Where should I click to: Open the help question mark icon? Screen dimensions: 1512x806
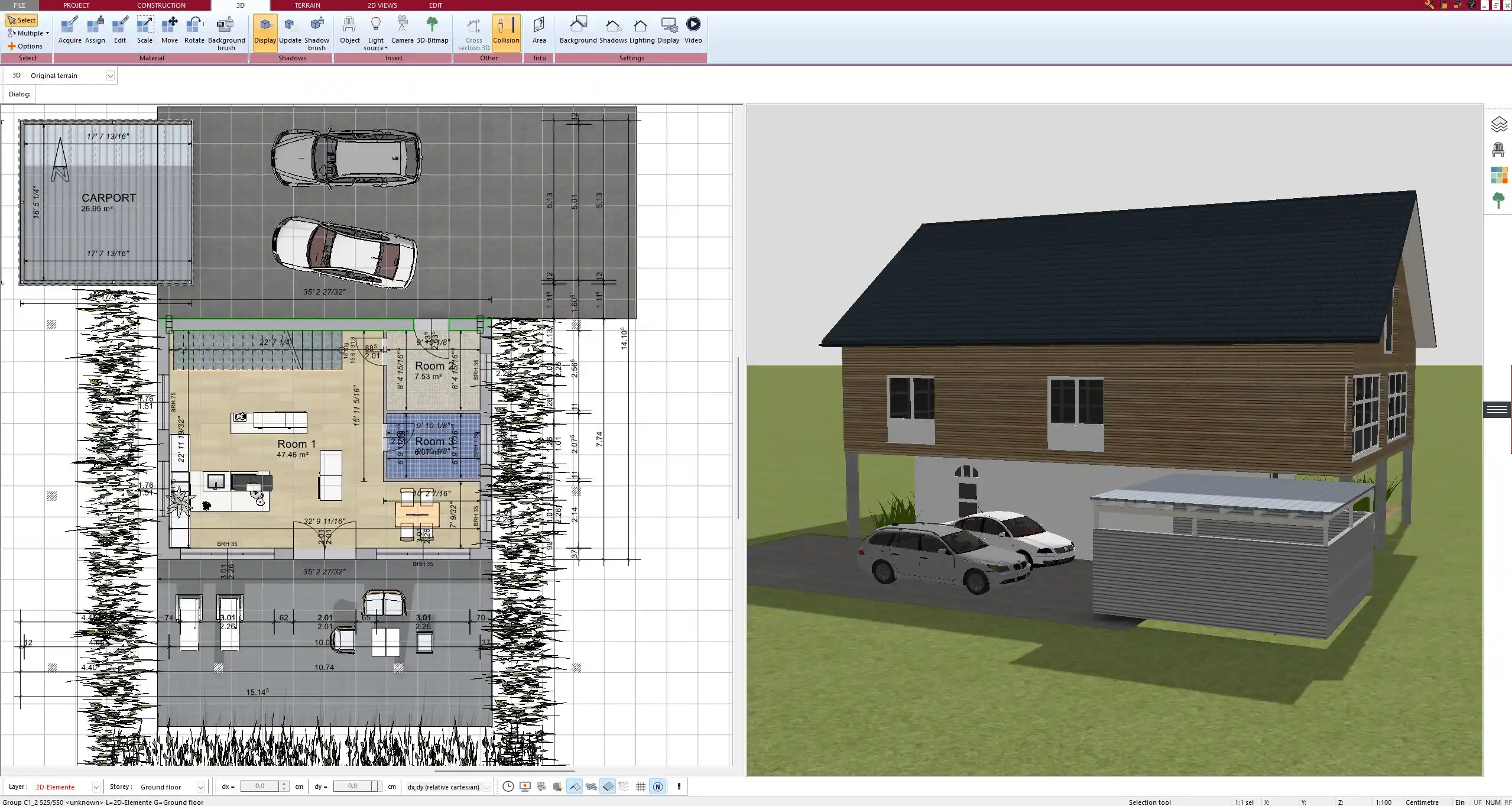tap(1472, 5)
